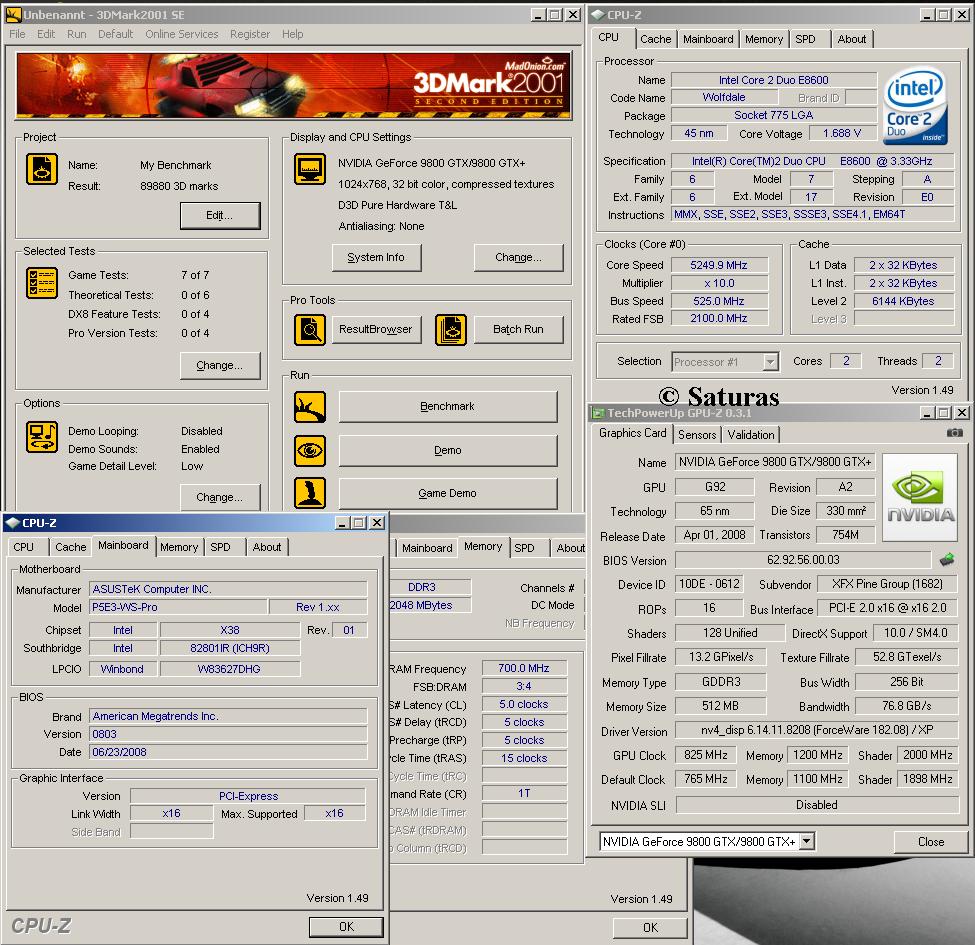Image resolution: width=975 pixels, height=945 pixels.
Task: Click the Subvendor XFX Pine Group field
Action: click(x=887, y=584)
